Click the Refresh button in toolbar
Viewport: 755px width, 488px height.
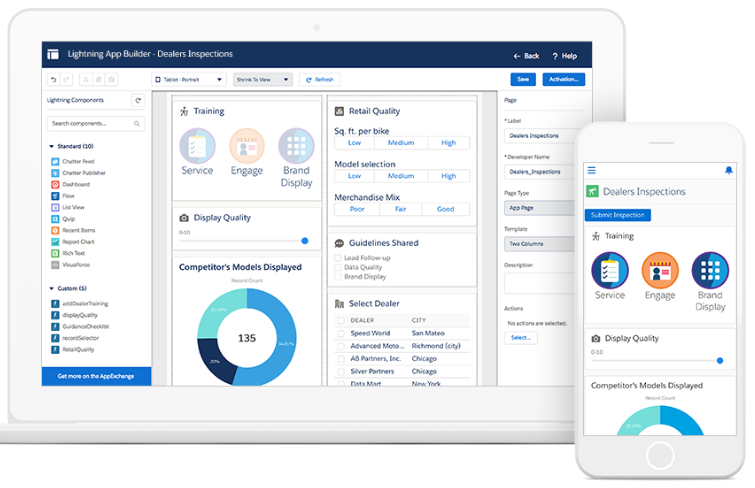click(x=320, y=79)
